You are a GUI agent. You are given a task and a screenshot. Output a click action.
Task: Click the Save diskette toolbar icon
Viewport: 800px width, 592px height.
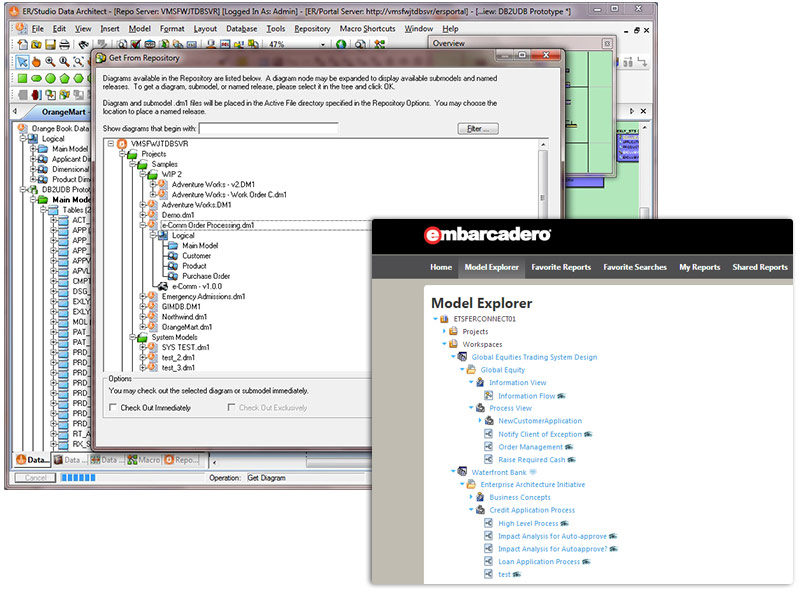point(50,44)
